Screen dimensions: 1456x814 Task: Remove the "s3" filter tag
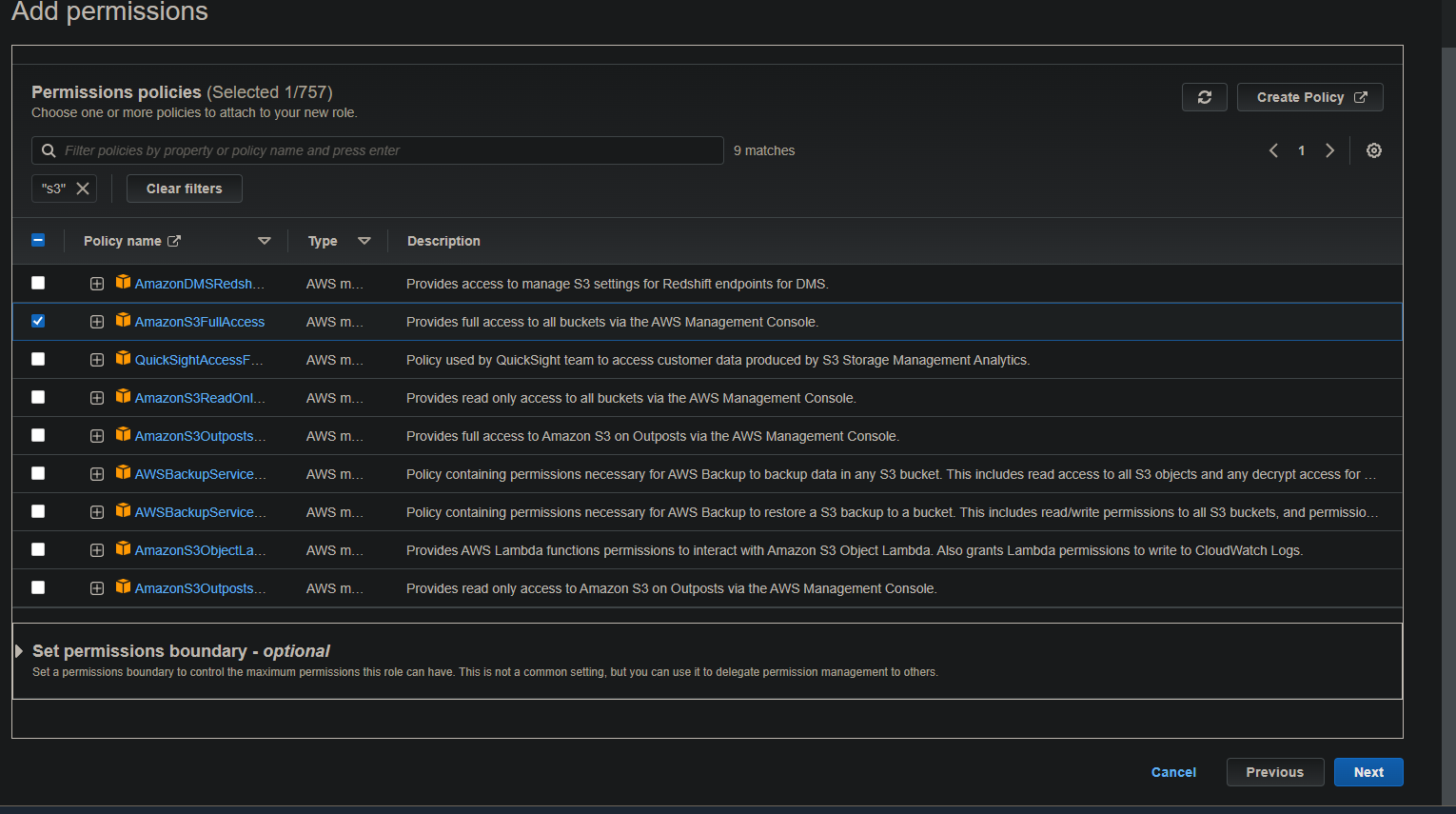[83, 189]
